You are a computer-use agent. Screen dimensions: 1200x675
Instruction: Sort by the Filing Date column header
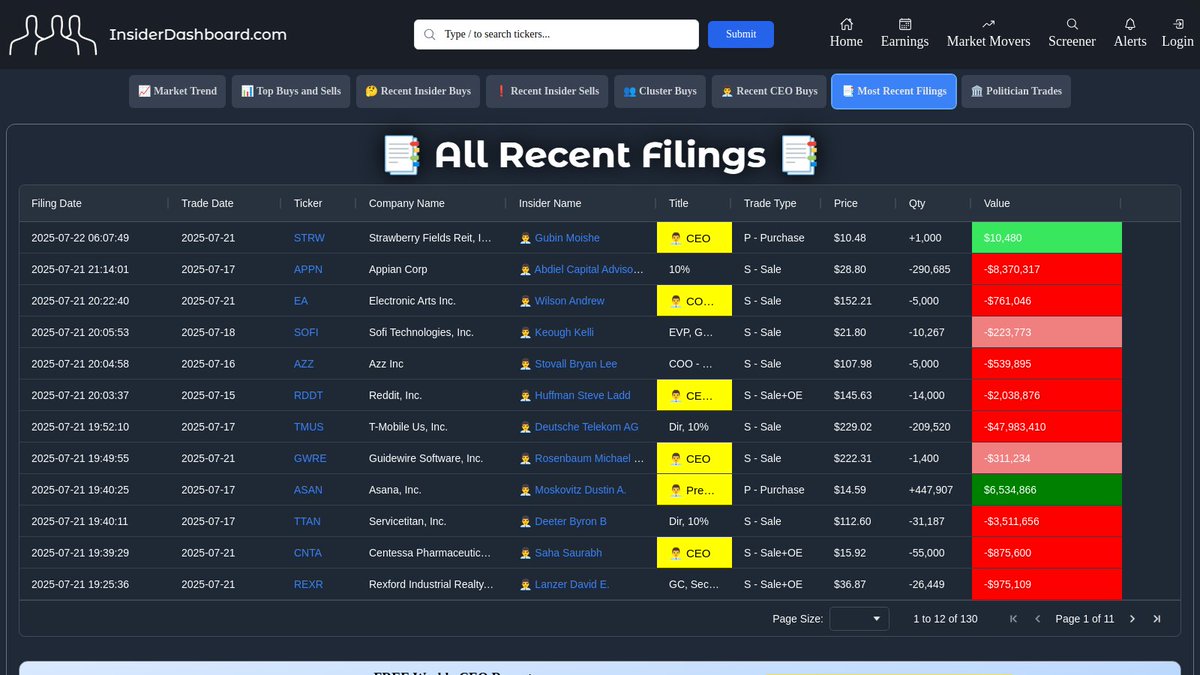tap(57, 203)
